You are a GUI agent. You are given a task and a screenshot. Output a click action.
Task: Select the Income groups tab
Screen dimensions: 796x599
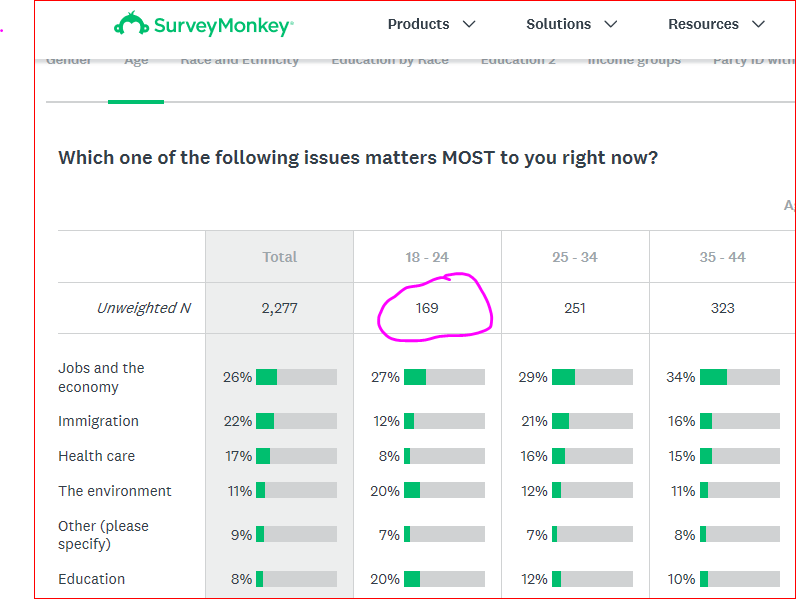click(634, 62)
